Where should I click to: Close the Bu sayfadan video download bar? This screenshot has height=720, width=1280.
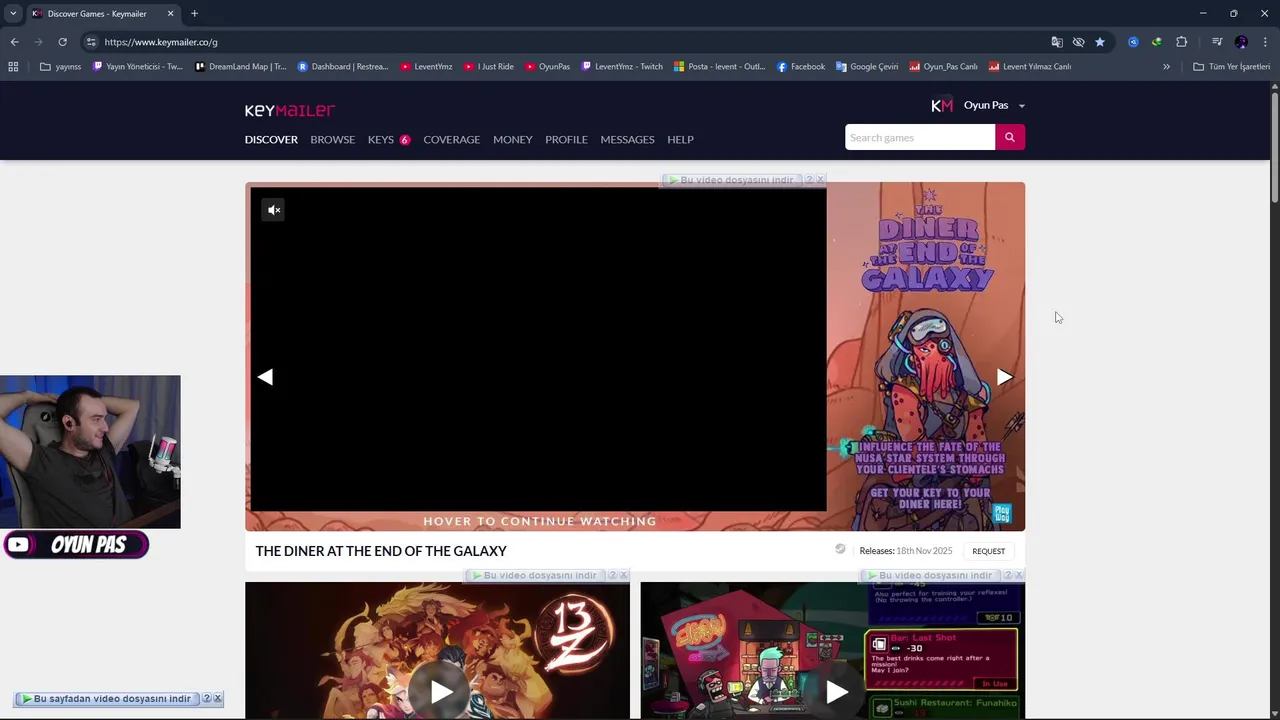point(217,698)
